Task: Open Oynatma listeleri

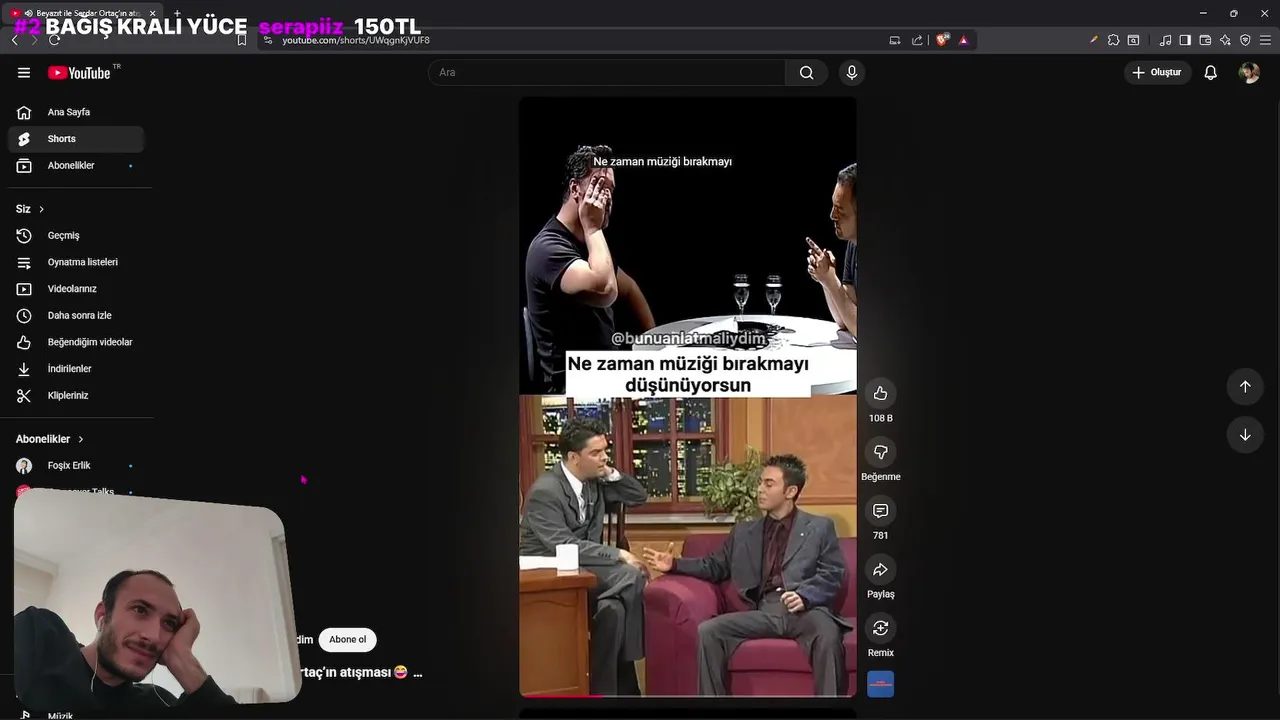Action: (x=76, y=262)
